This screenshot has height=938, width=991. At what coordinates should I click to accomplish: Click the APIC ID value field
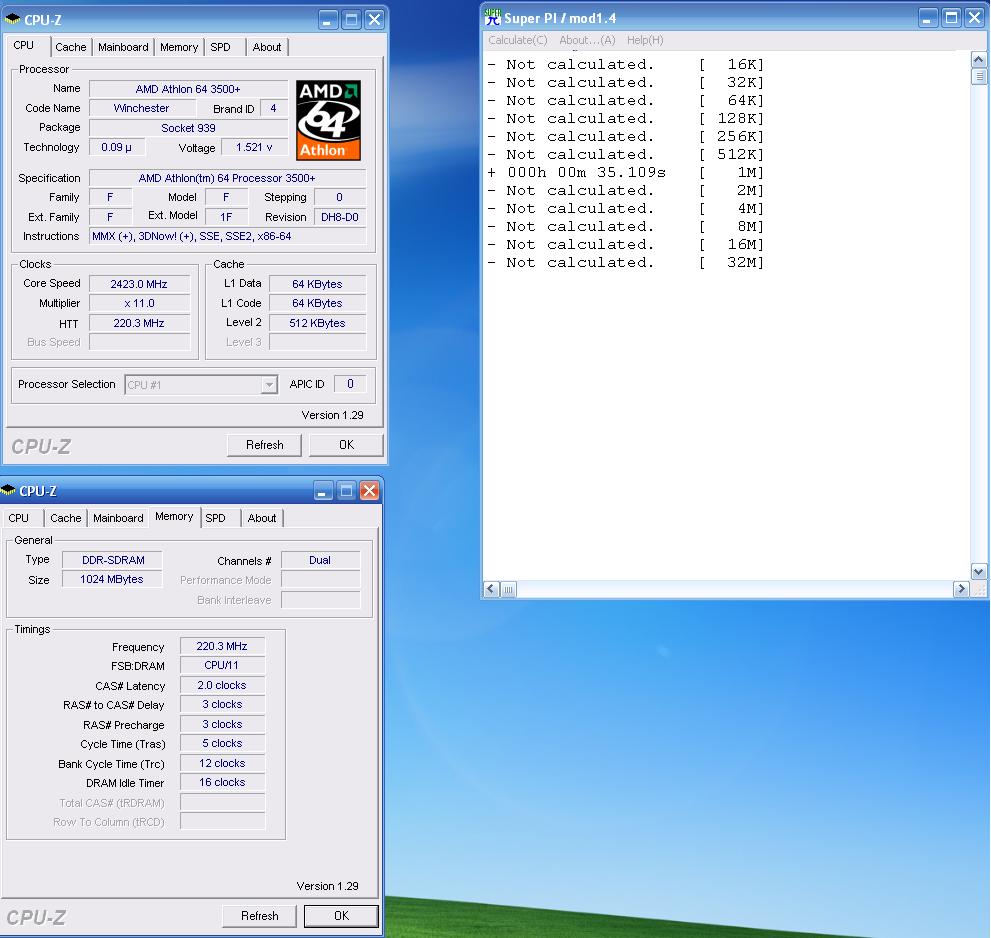pos(350,384)
